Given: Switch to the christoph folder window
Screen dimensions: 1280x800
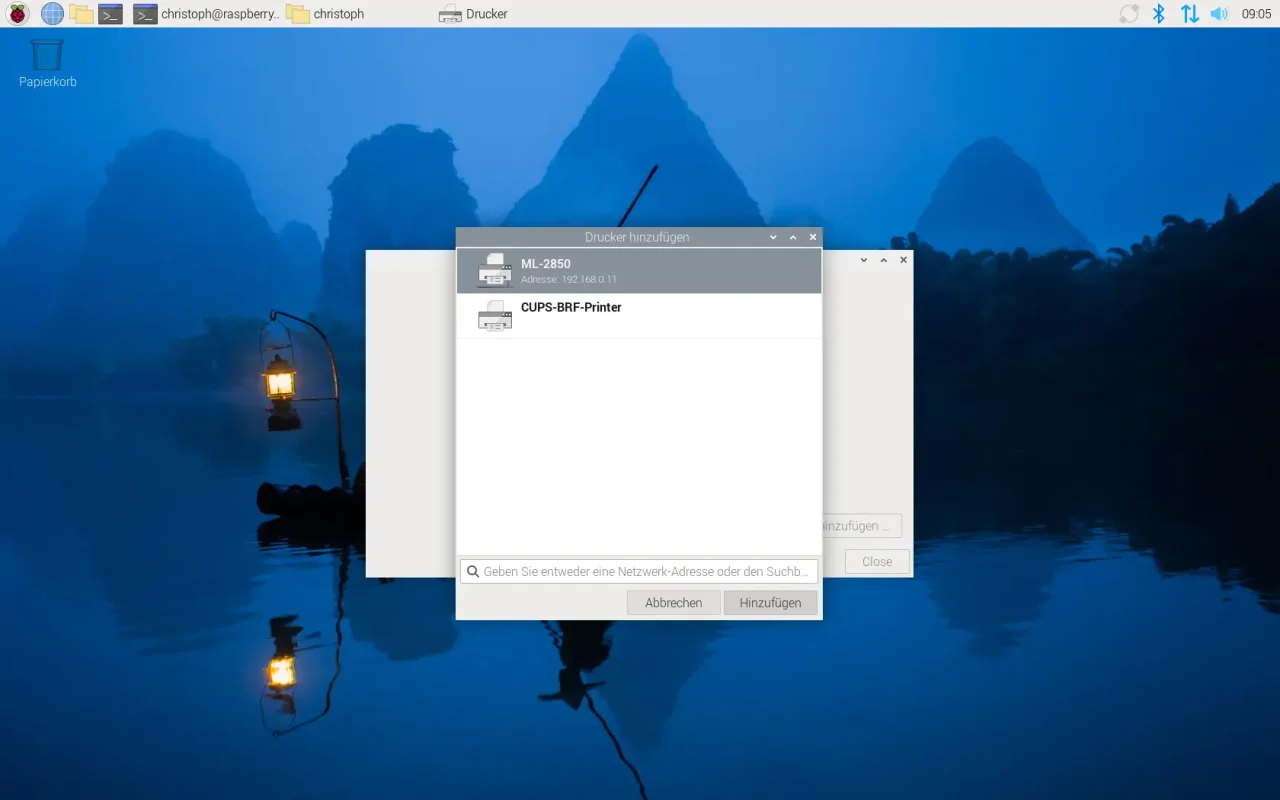Looking at the screenshot, I should point(326,14).
